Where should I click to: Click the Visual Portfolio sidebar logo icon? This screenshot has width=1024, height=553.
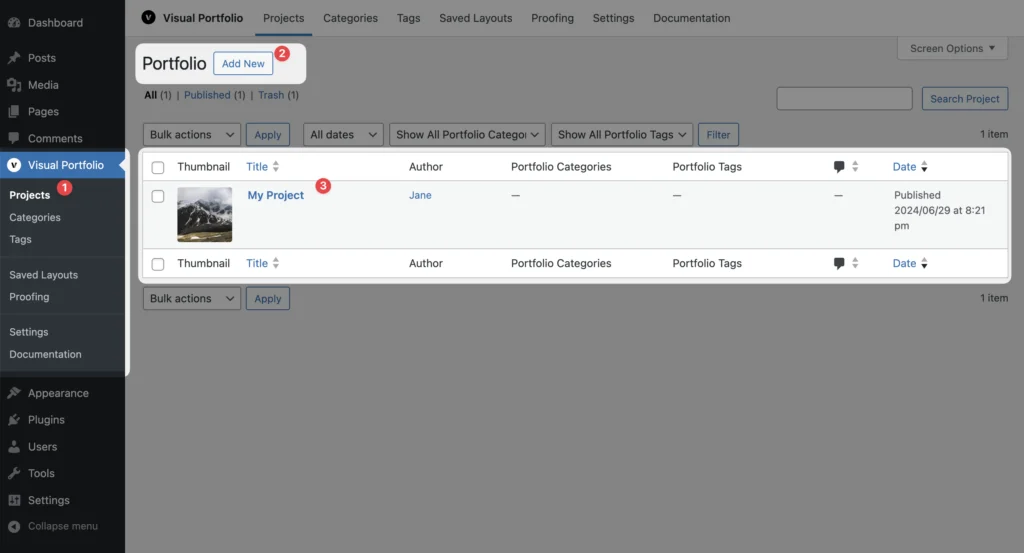14,165
